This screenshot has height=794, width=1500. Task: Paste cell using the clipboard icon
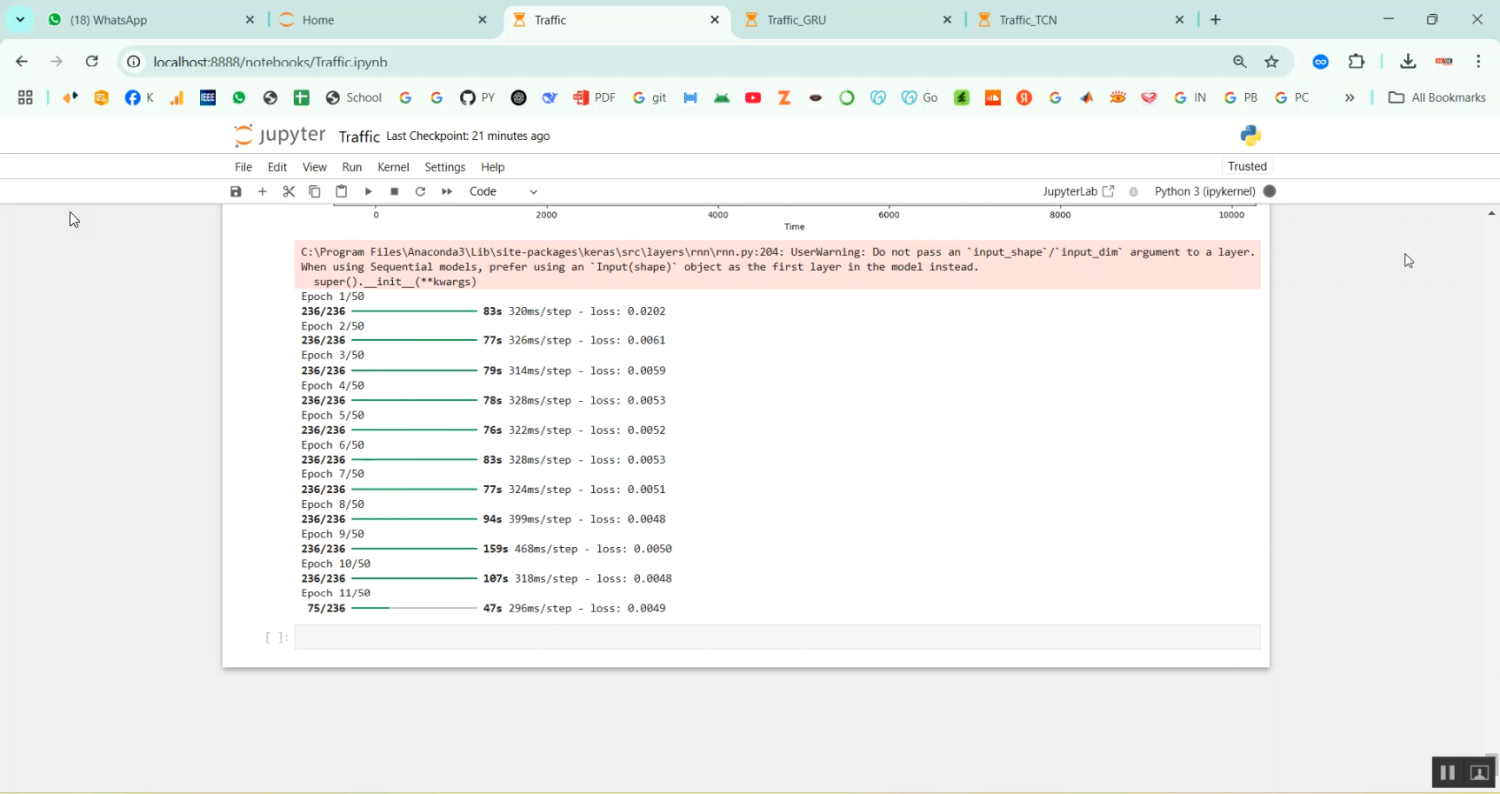[x=341, y=191]
